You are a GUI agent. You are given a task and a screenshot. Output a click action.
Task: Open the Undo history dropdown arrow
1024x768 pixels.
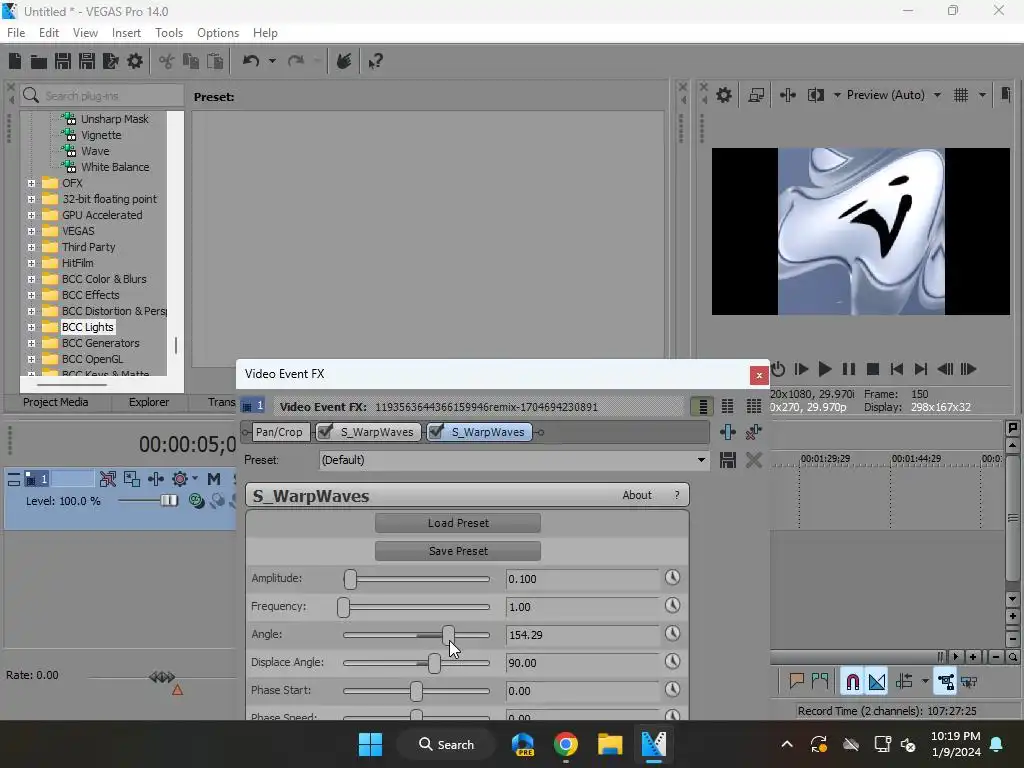point(272,61)
